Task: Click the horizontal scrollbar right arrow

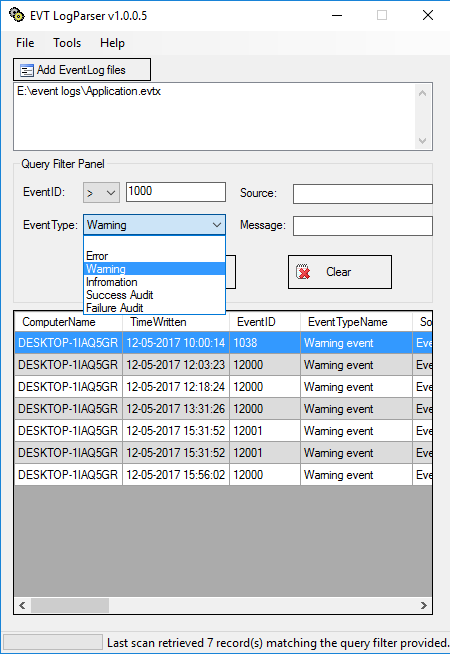Action: pos(424,605)
